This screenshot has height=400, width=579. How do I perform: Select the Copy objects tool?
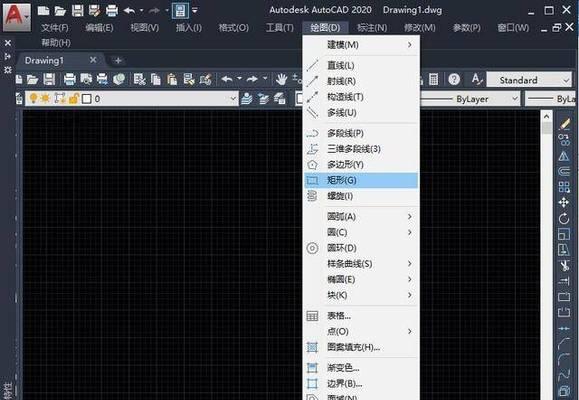[564, 140]
